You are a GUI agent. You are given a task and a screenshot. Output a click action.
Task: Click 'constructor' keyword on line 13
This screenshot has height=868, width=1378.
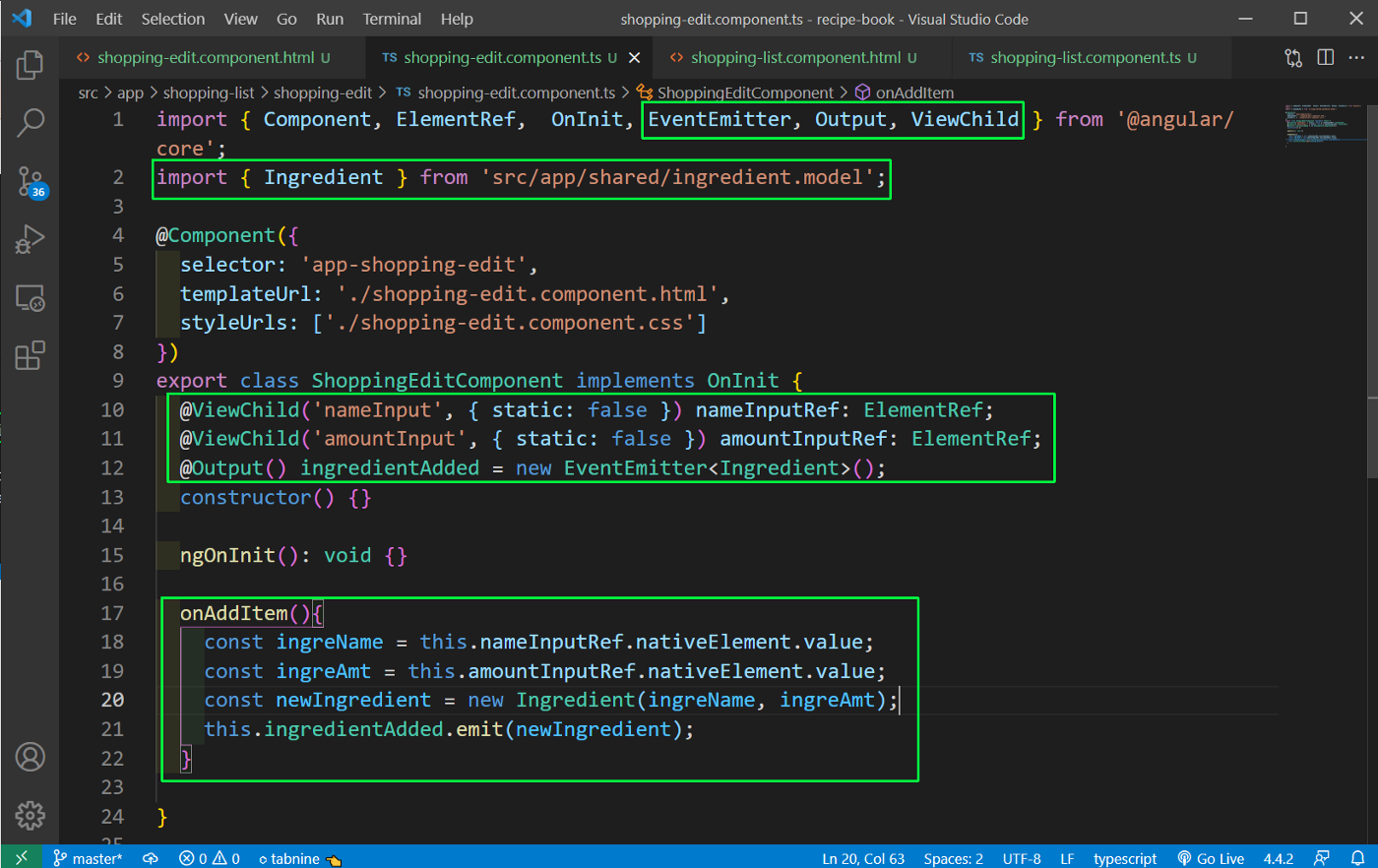[245, 497]
